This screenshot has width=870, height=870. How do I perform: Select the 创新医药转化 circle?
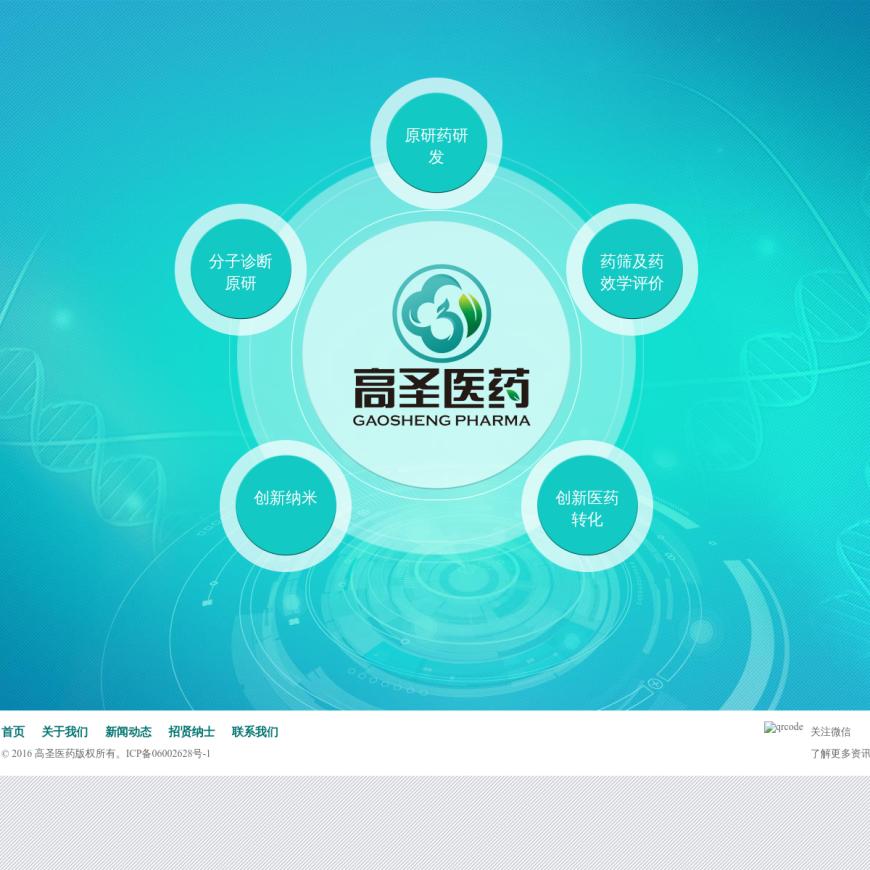coord(587,506)
